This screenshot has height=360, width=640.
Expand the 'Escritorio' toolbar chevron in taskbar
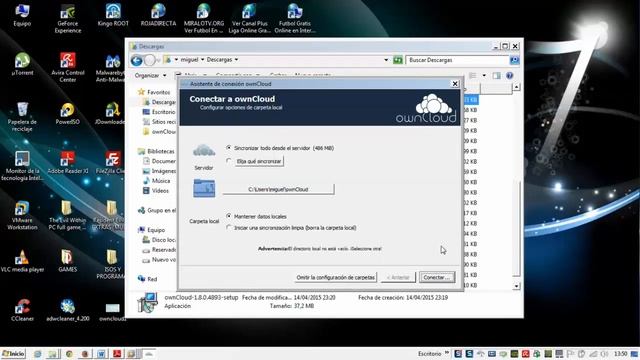pos(447,353)
